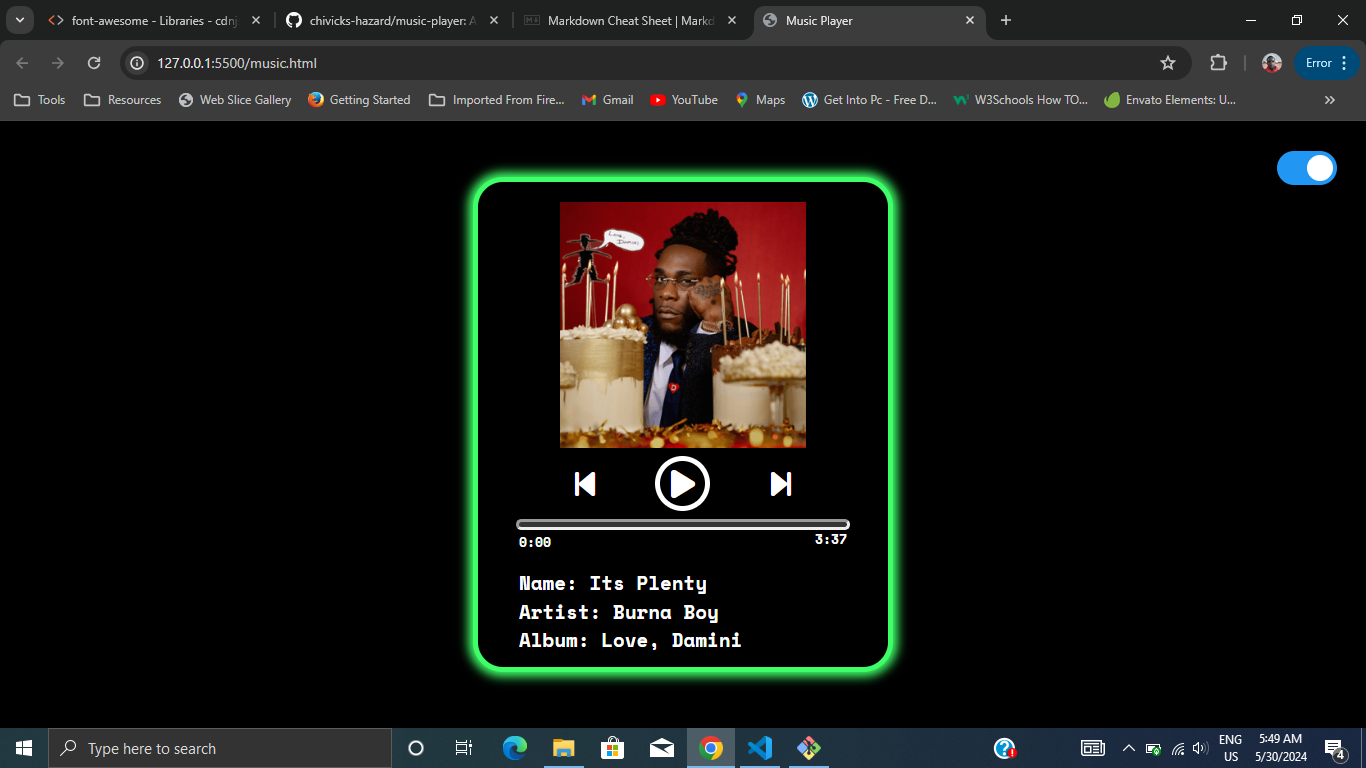The image size is (1366, 768).
Task: Open the Web Slice Gallery bookmark
Action: 235,100
